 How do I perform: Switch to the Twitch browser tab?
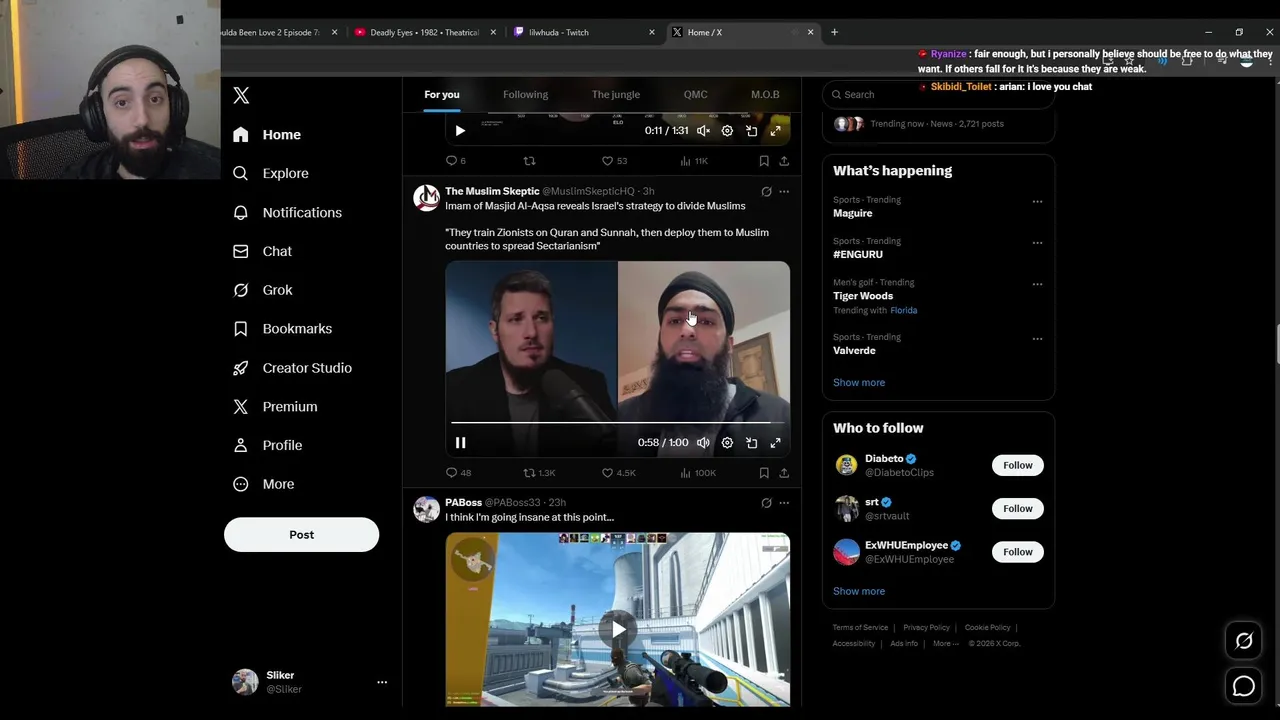(585, 32)
